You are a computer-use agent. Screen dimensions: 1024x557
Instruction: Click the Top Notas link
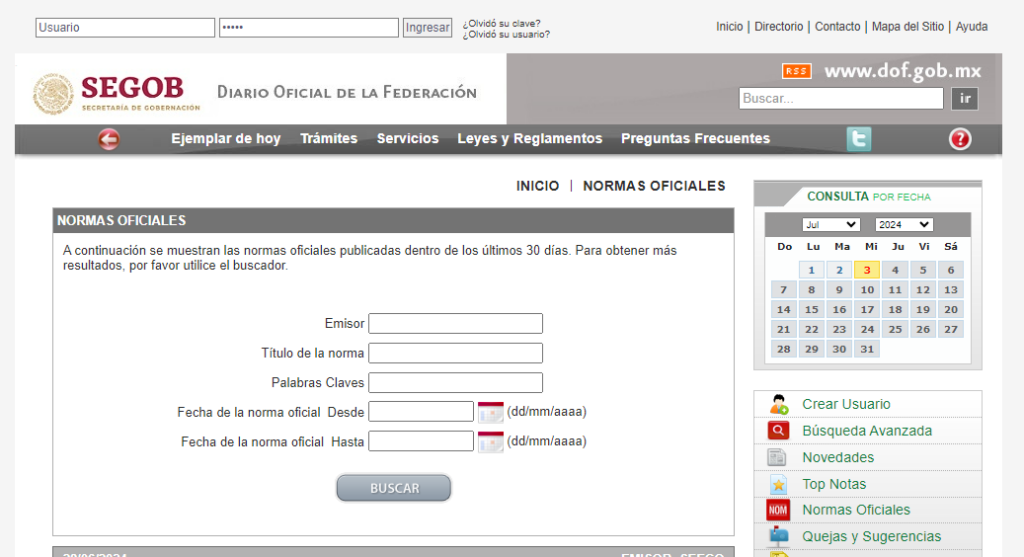834,484
